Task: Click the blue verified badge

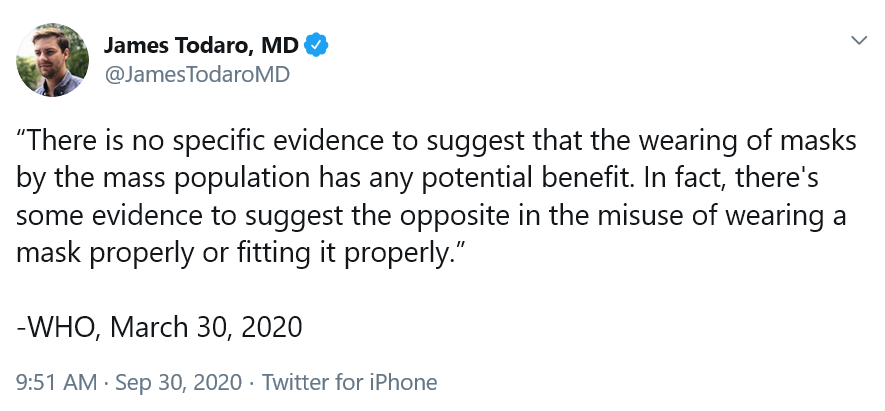Action: (x=317, y=45)
